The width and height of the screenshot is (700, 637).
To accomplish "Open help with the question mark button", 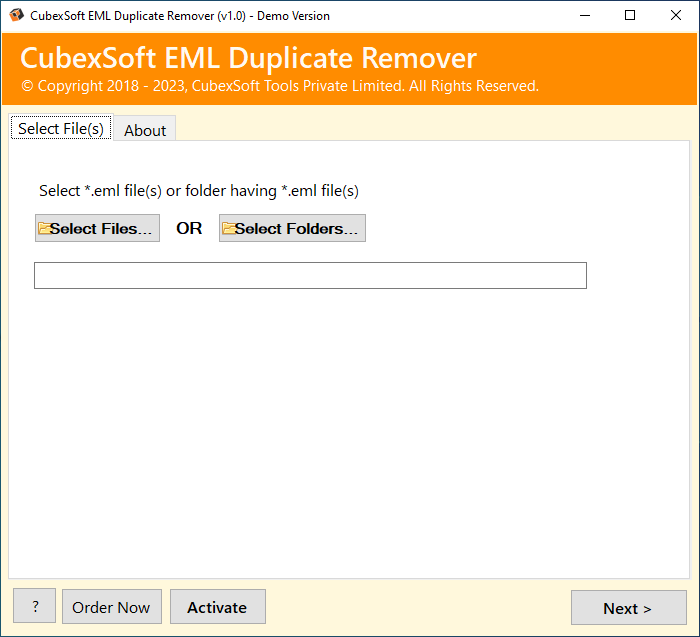I will (34, 606).
